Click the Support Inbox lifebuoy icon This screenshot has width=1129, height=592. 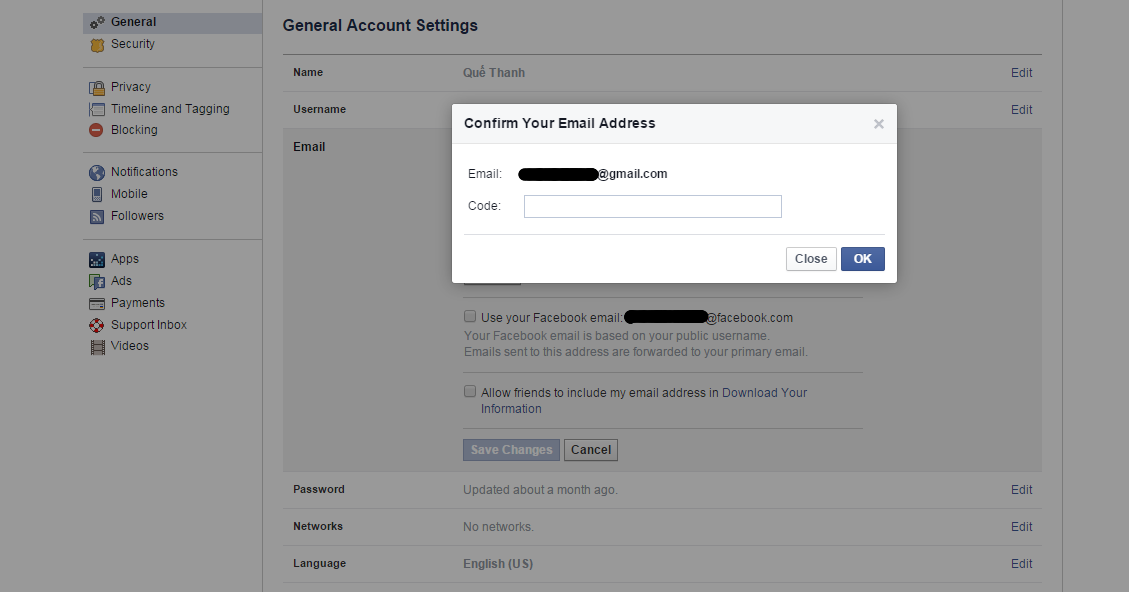click(96, 326)
